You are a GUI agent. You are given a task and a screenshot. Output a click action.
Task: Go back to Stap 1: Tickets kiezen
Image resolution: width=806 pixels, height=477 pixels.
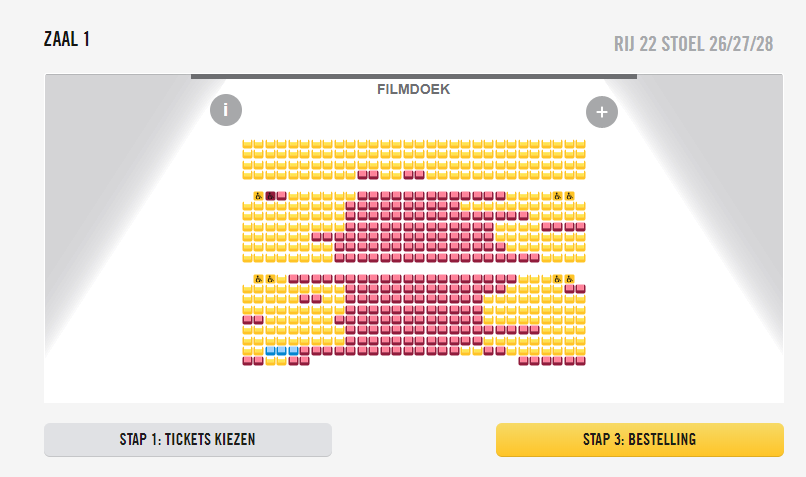pos(188,440)
